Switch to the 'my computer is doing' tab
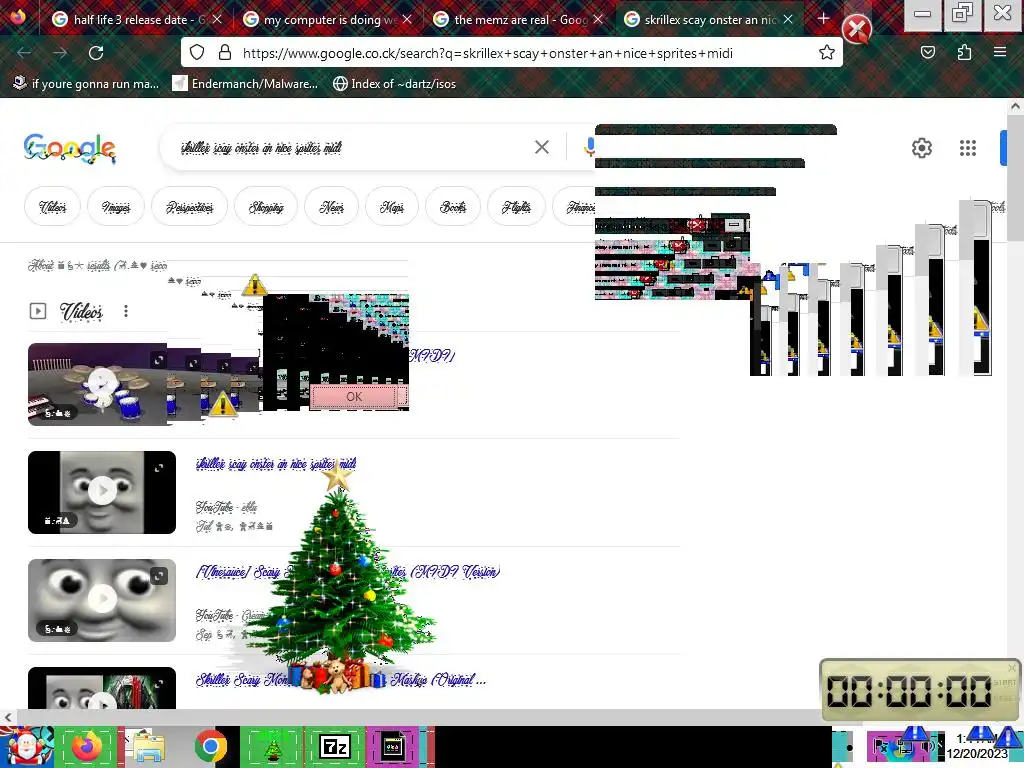The height and width of the screenshot is (768, 1024). [327, 20]
